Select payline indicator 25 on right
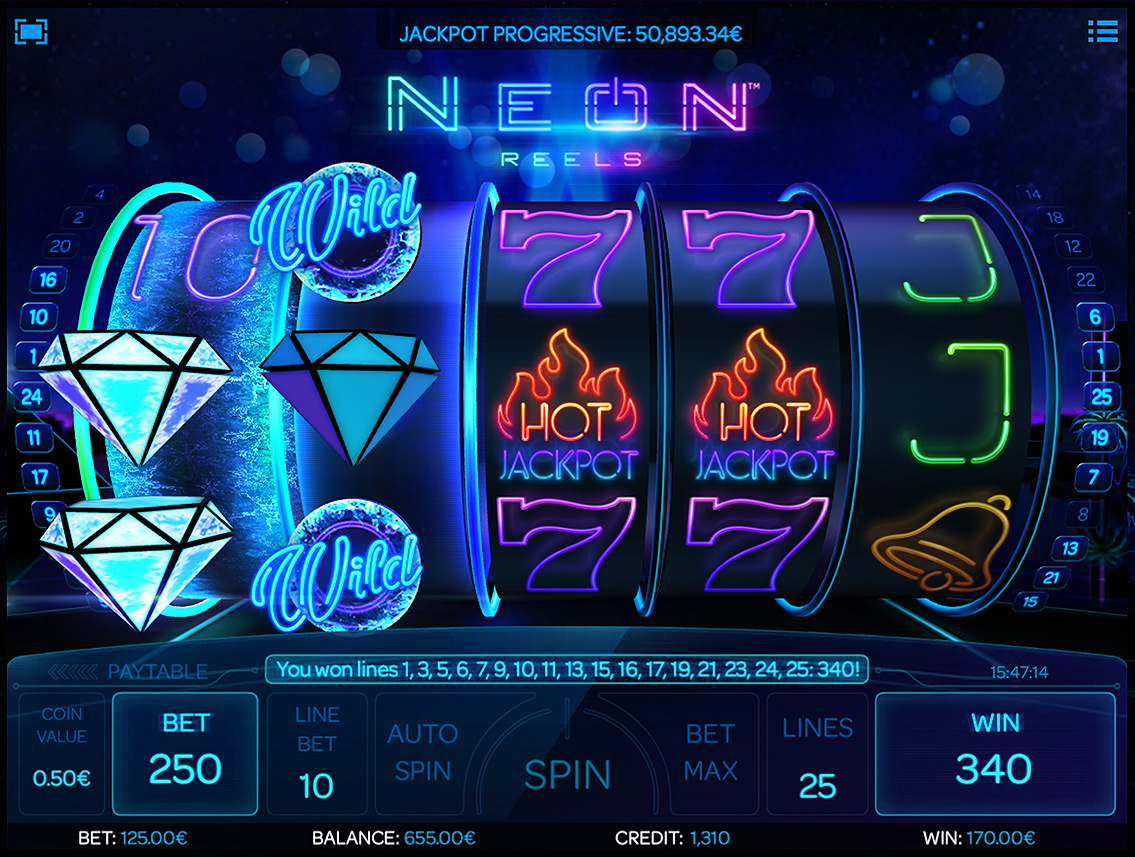Viewport: 1135px width, 857px height. 1101,397
